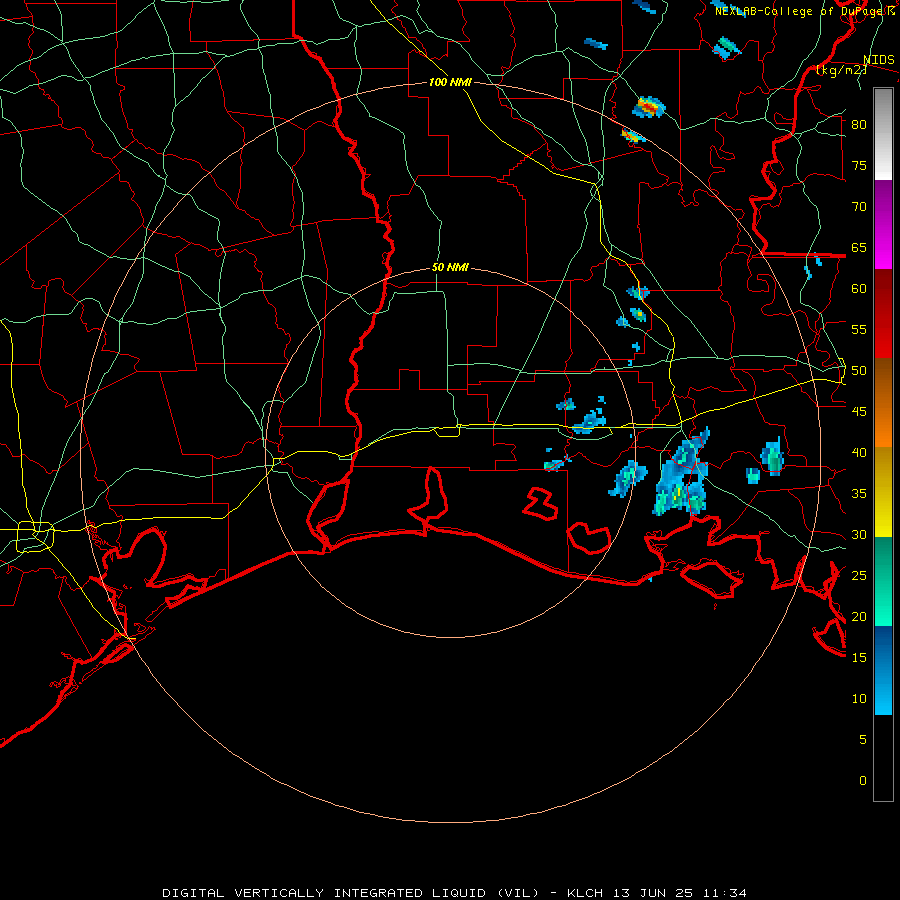Viewport: 900px width, 900px height.
Task: Select the legend value 50
Action: [x=859, y=371]
